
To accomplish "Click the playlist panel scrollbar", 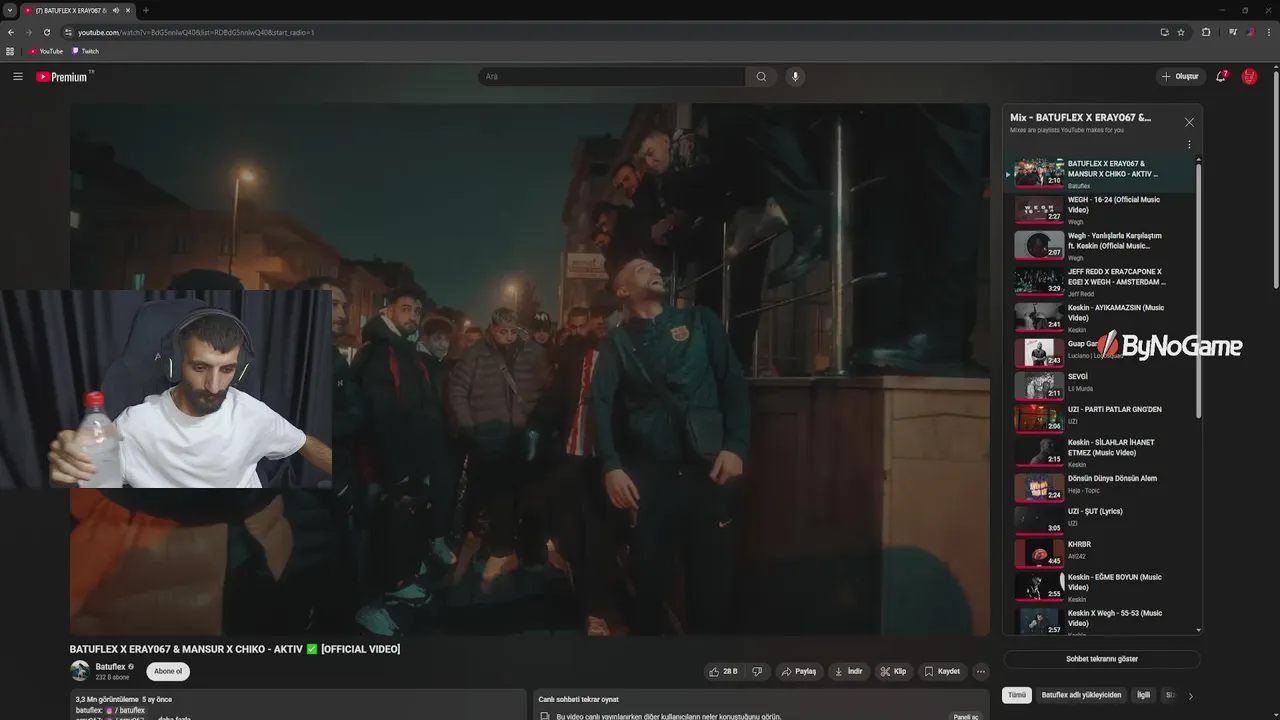I will (1198, 290).
